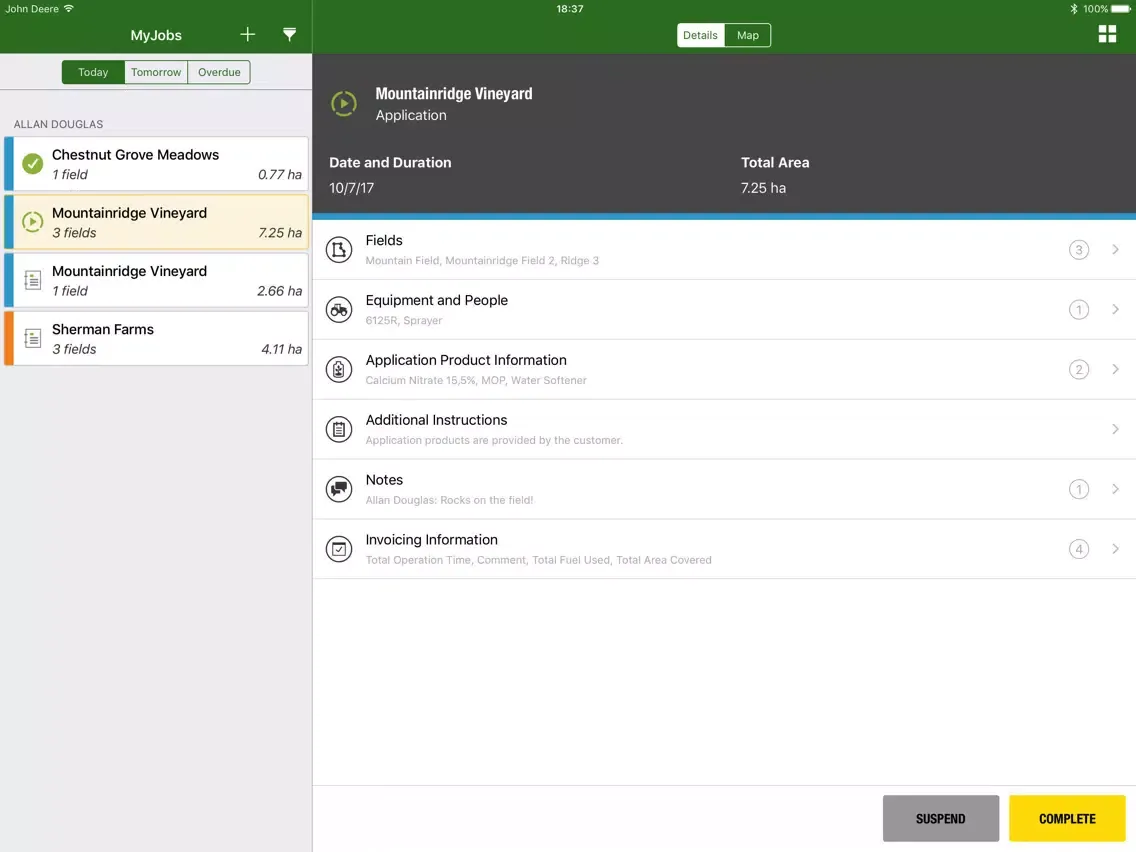This screenshot has width=1136, height=852.
Task: Click the Equipment and People count badge 1
Action: pyautogui.click(x=1079, y=310)
